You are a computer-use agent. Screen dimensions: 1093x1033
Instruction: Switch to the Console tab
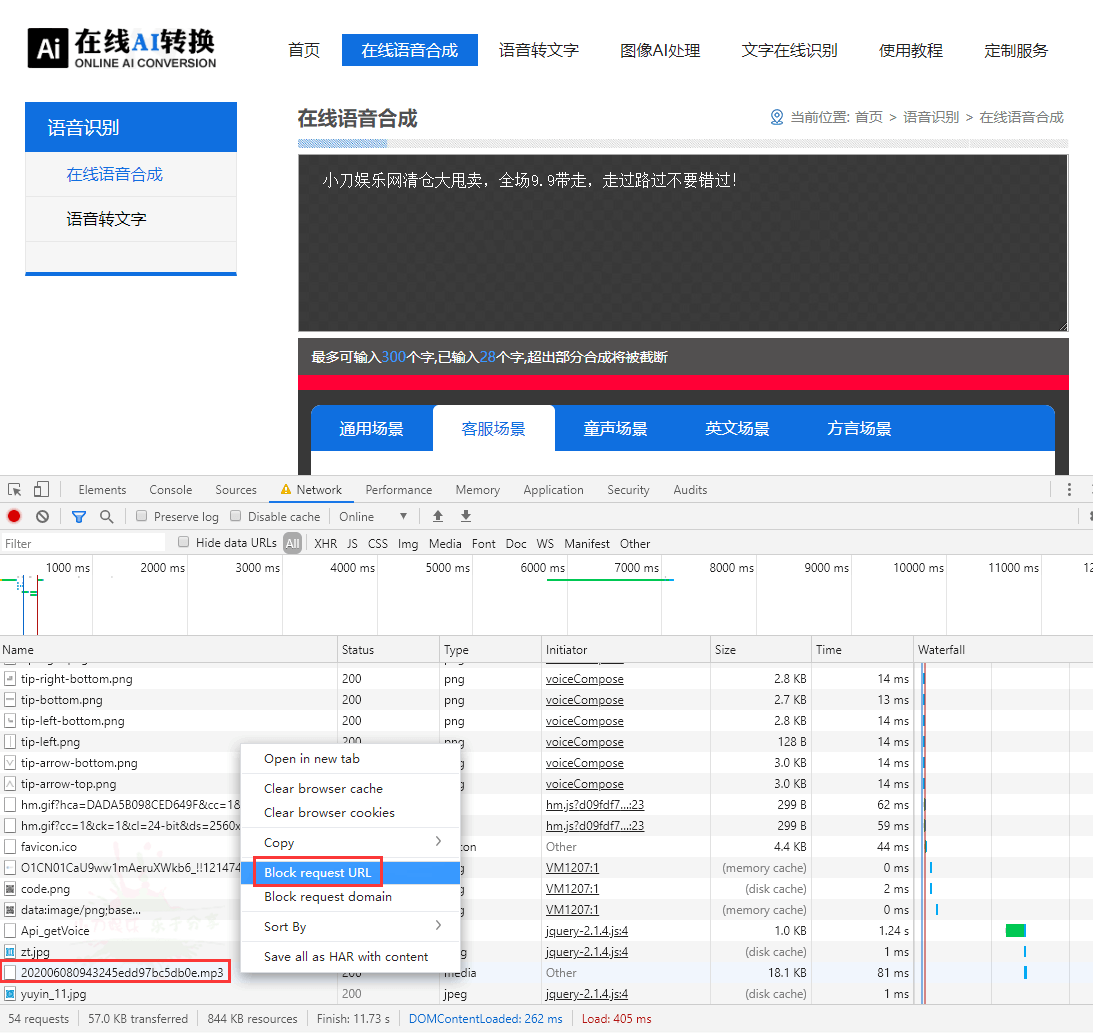tap(170, 490)
